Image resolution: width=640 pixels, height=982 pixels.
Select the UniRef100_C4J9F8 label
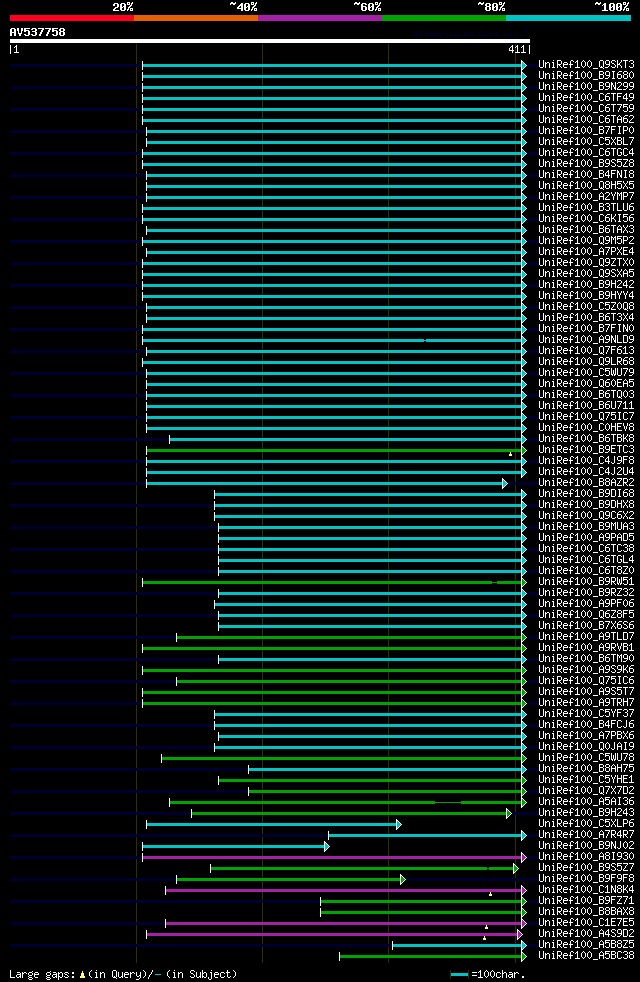pyautogui.click(x=586, y=460)
